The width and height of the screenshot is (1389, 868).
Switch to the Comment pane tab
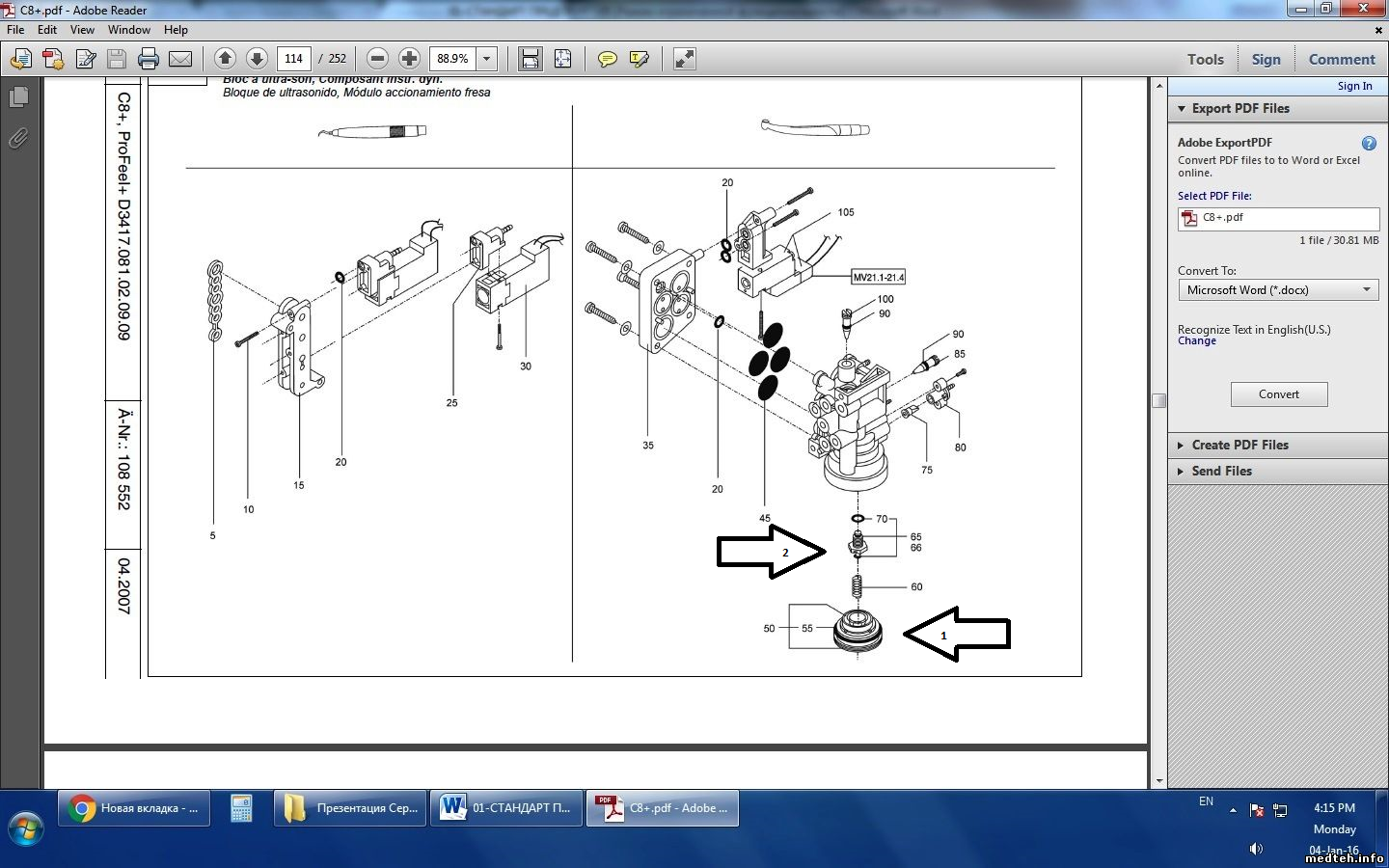click(1341, 59)
